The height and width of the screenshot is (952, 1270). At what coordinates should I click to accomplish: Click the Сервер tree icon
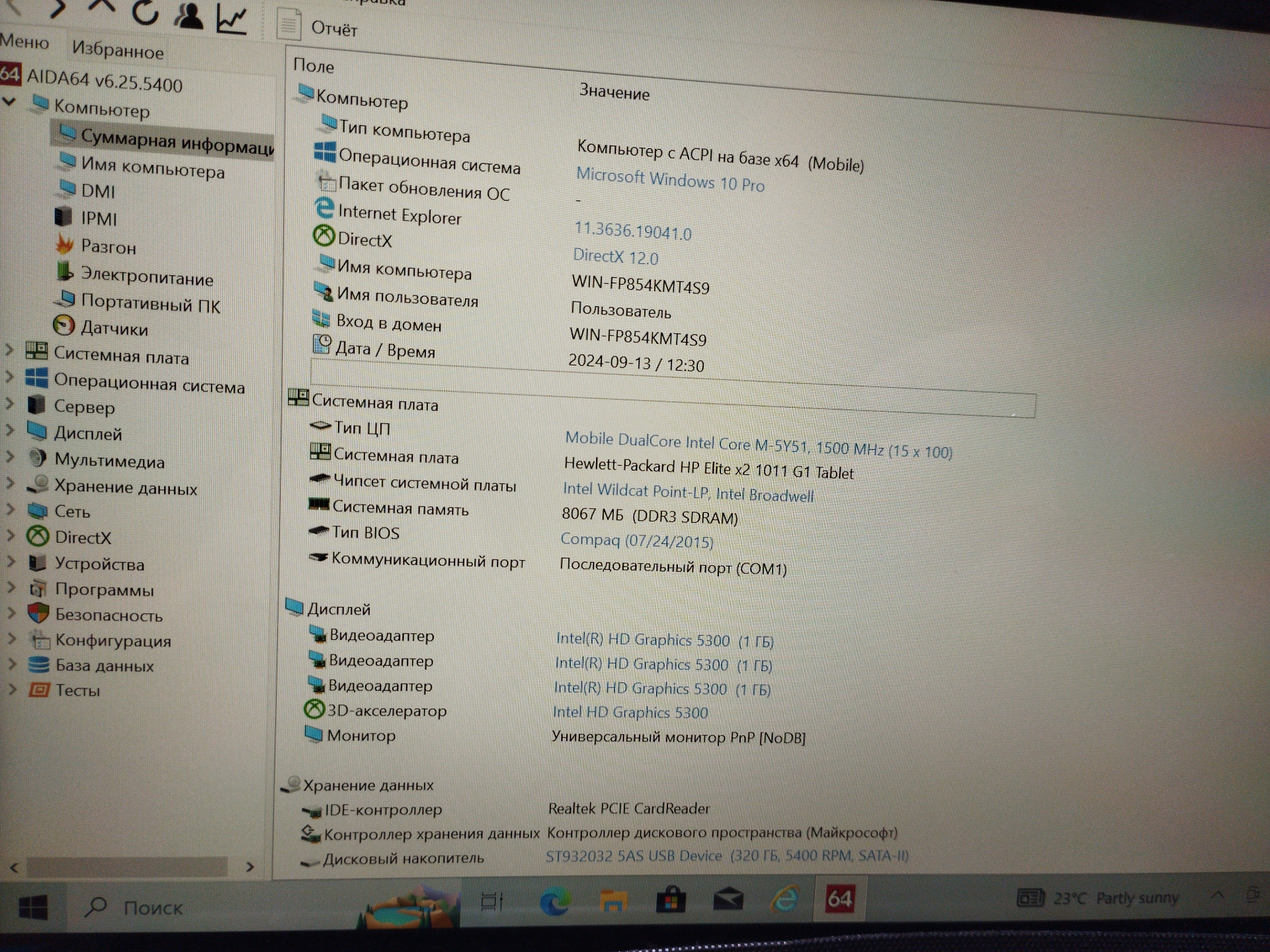coord(37,404)
